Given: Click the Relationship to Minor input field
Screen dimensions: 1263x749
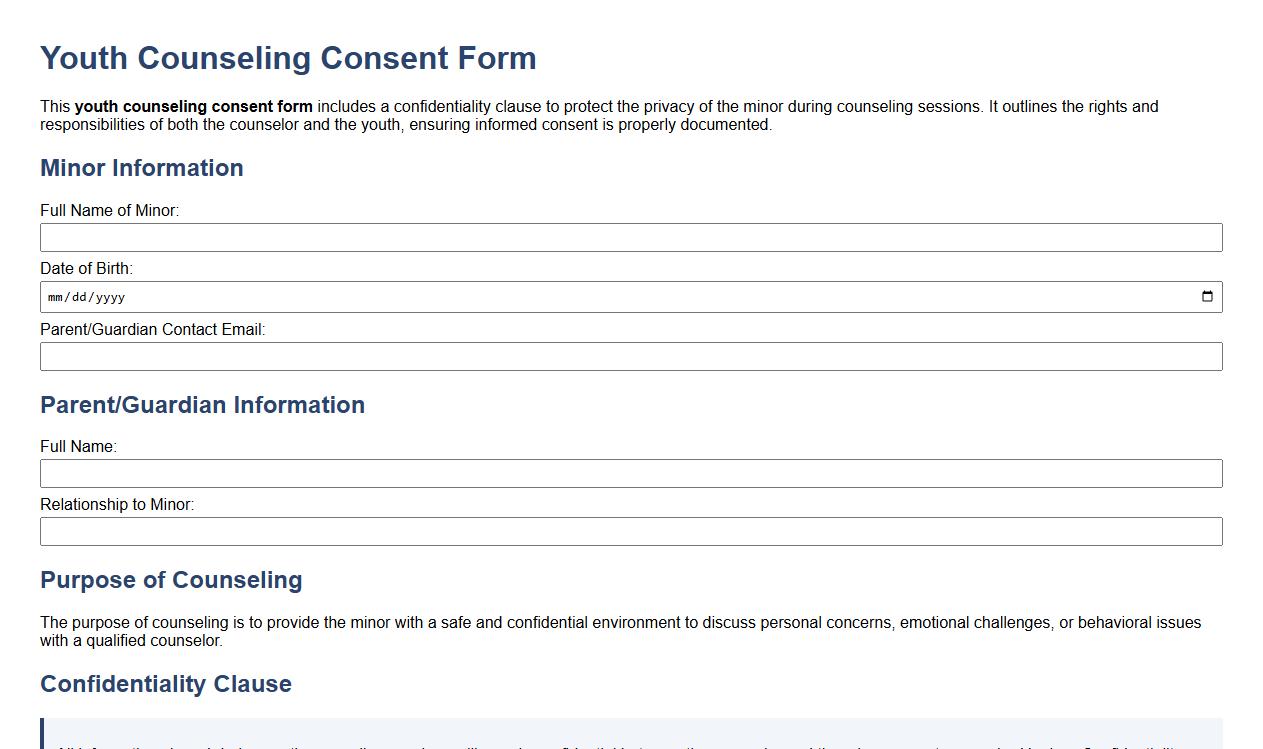Looking at the screenshot, I should (x=630, y=531).
